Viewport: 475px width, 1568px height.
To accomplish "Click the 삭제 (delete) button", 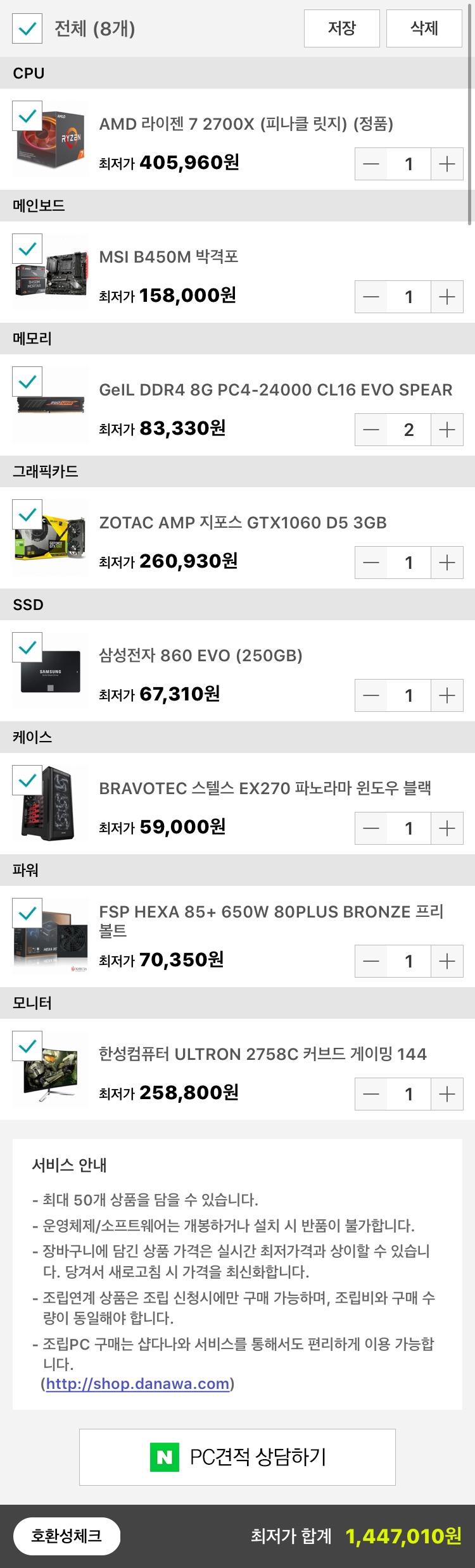I will (424, 28).
